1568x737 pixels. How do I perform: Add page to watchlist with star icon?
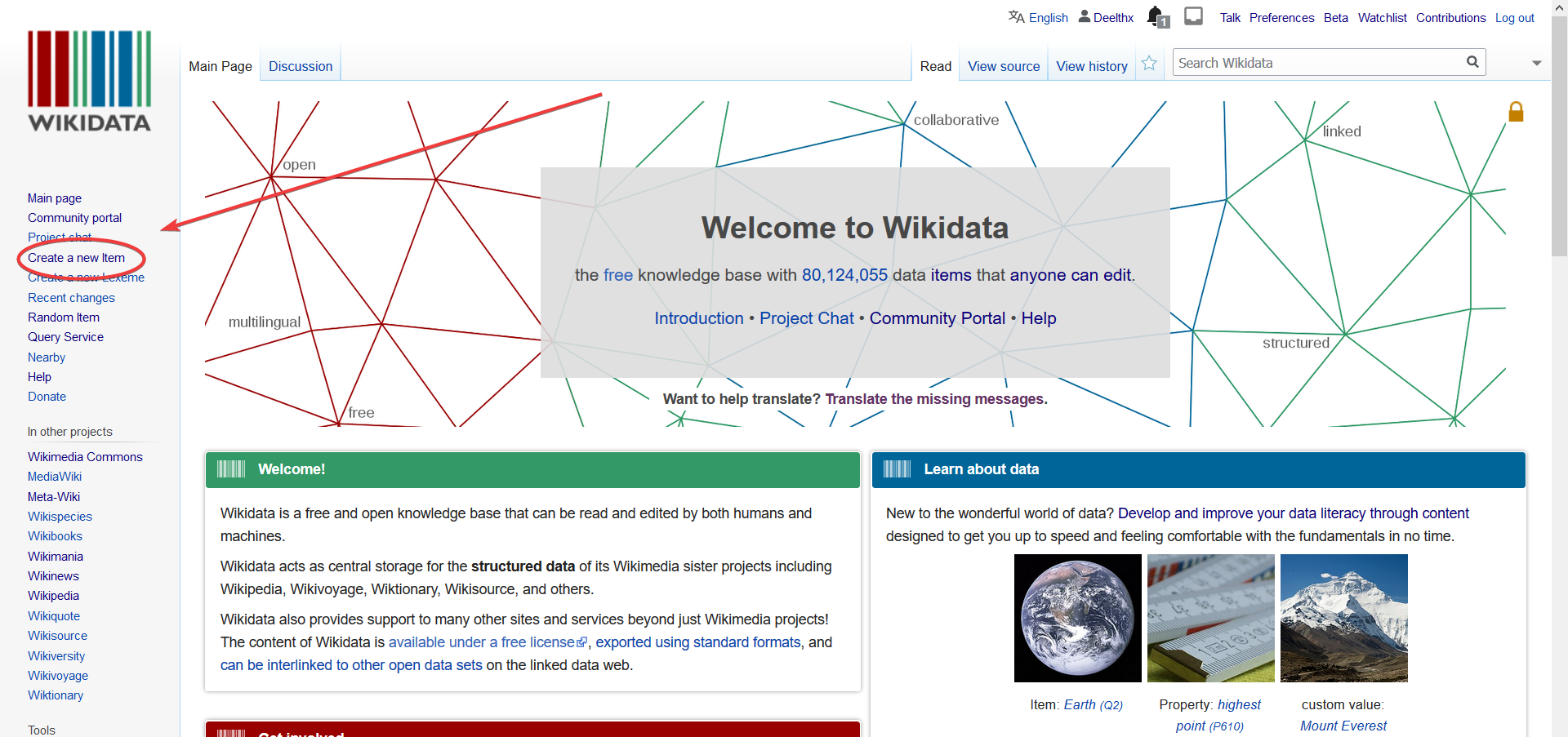point(1149,64)
